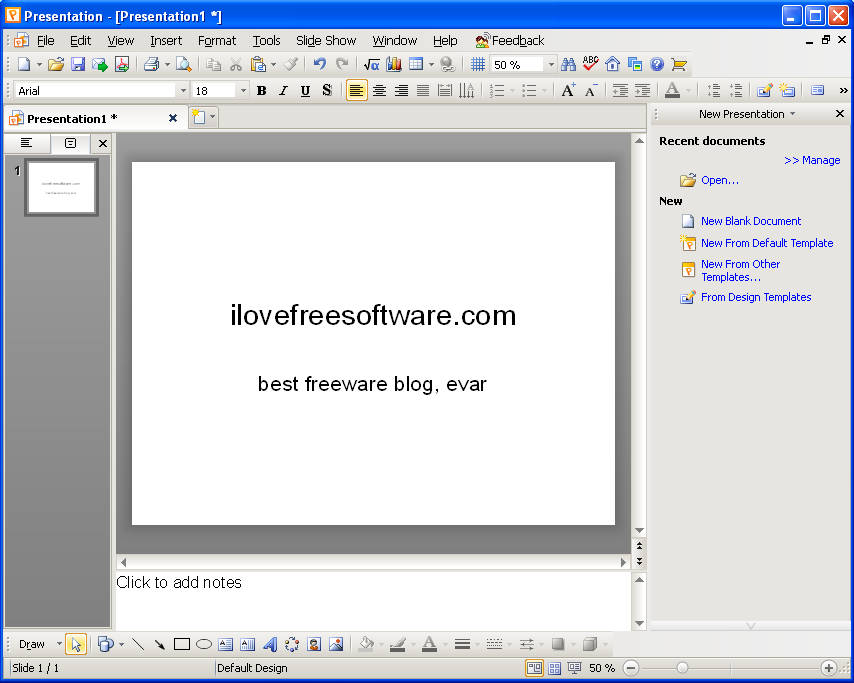Toggle underline formatting
The image size is (854, 683).
305,91
